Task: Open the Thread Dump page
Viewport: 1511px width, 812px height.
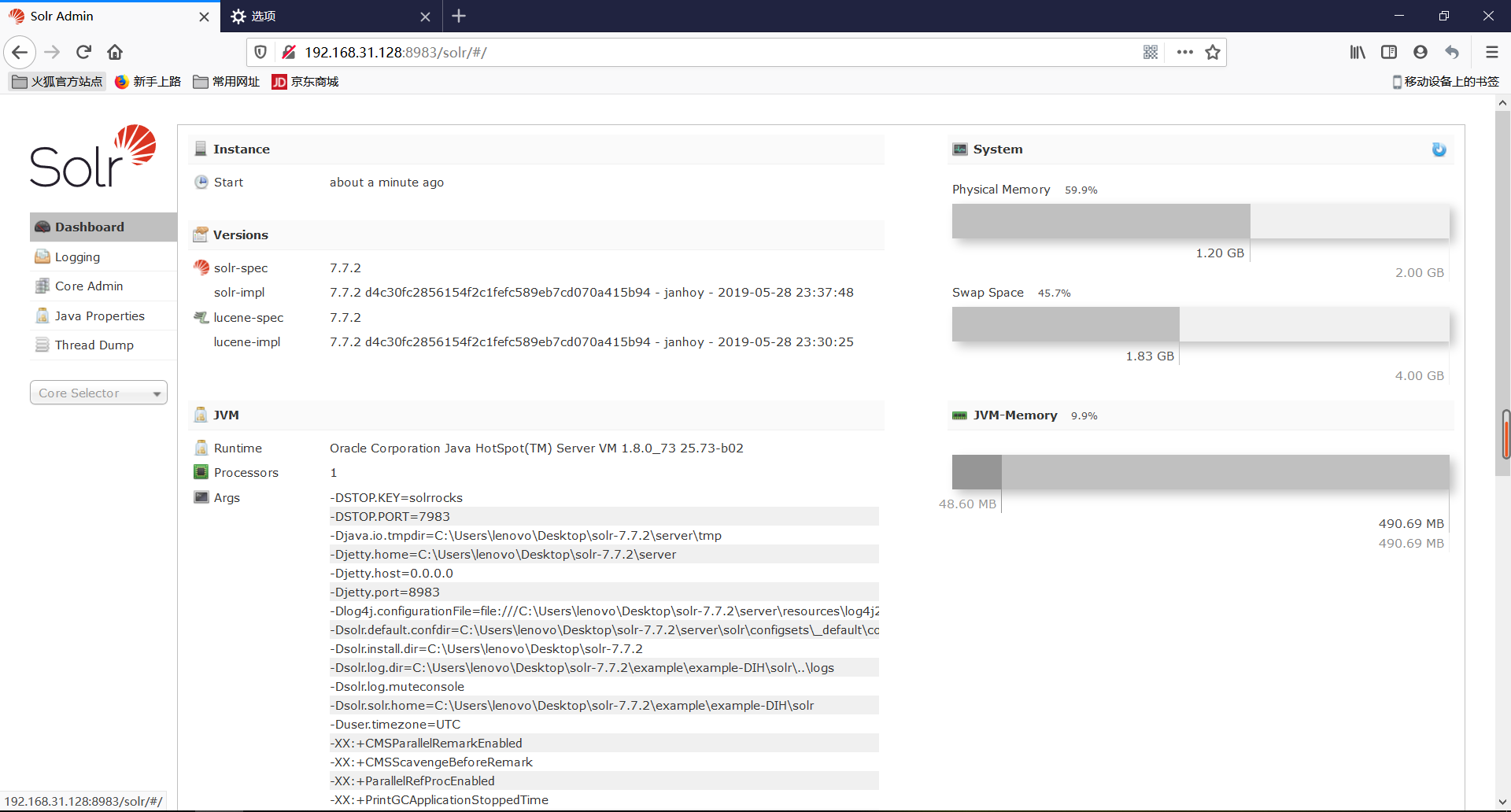Action: tap(103, 345)
